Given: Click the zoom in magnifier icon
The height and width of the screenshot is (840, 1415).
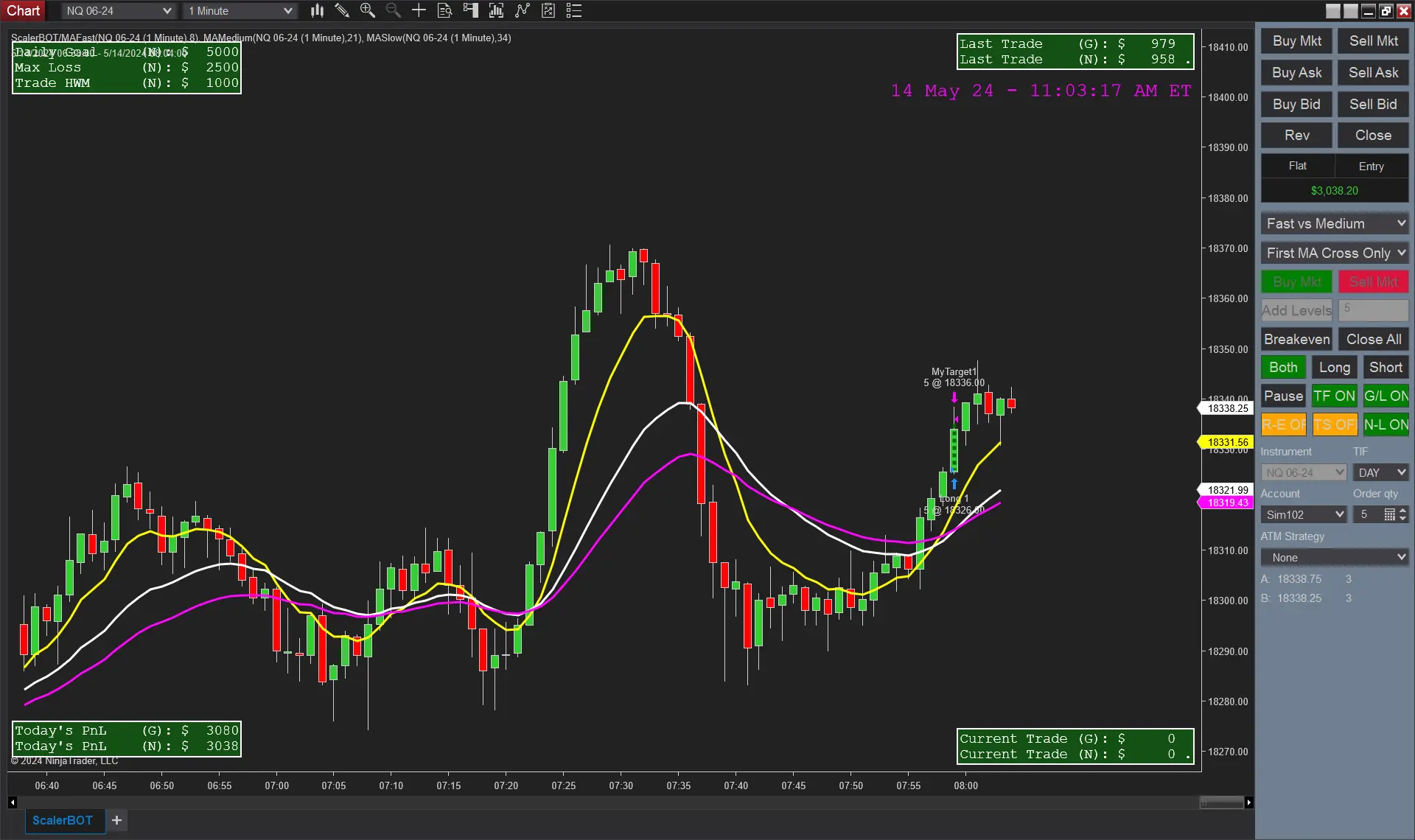Looking at the screenshot, I should (x=367, y=10).
